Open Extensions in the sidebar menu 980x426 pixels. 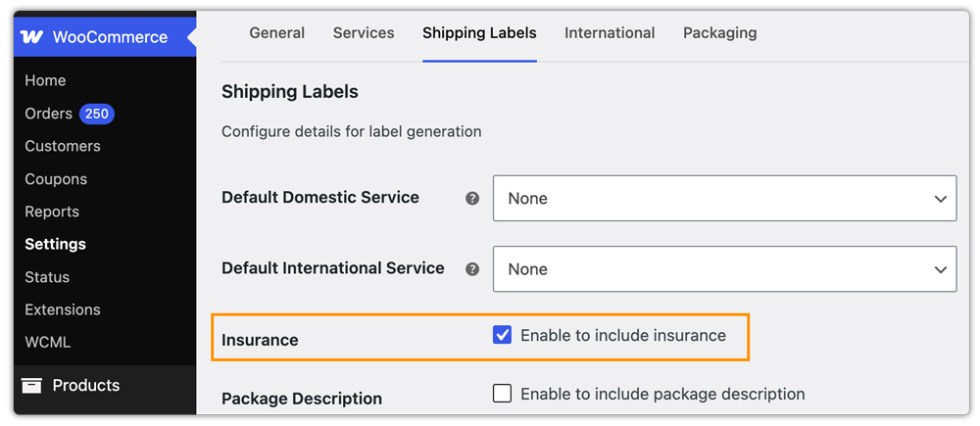(62, 310)
